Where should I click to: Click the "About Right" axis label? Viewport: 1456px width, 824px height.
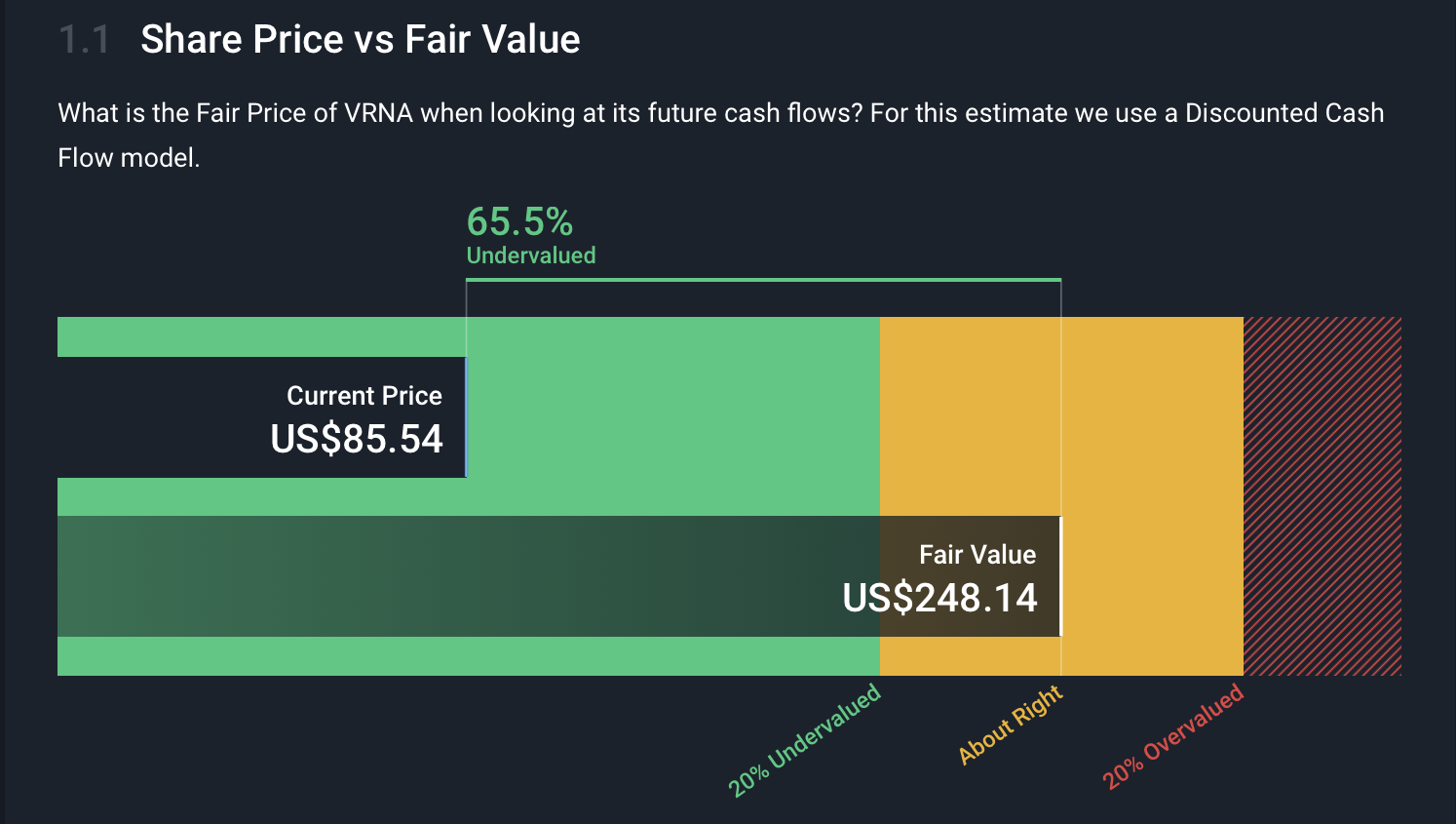(1011, 726)
